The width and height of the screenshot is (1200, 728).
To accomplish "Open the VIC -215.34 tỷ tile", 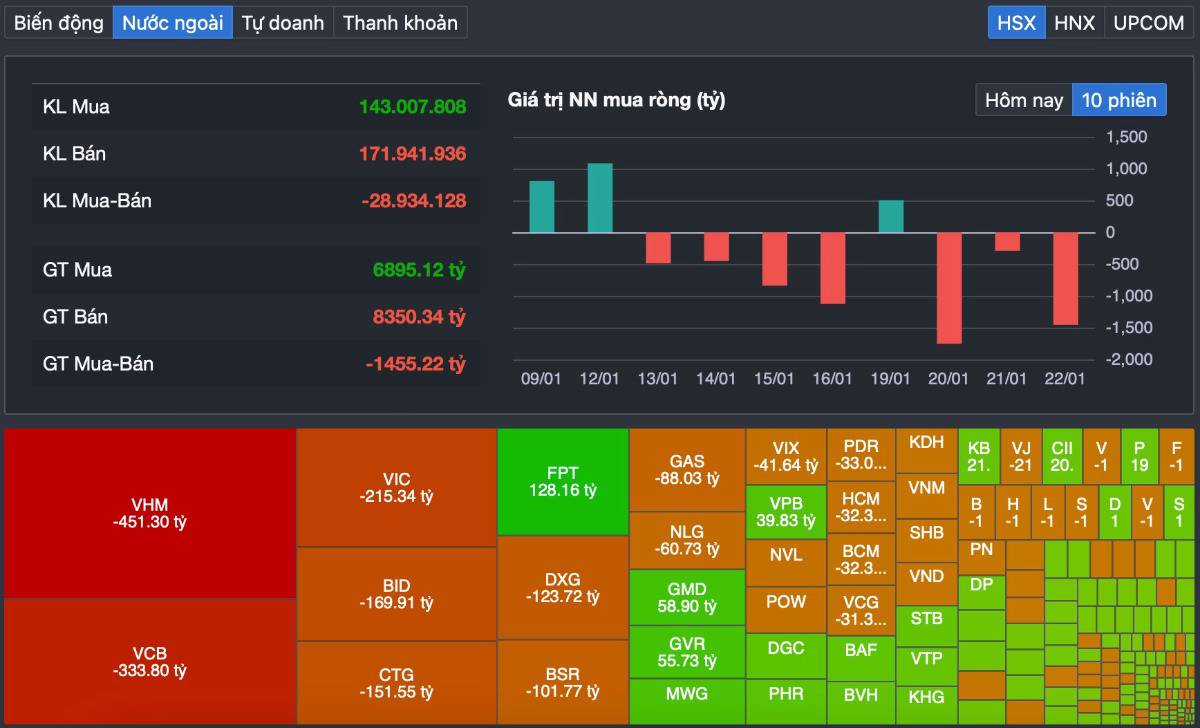I will 397,488.
